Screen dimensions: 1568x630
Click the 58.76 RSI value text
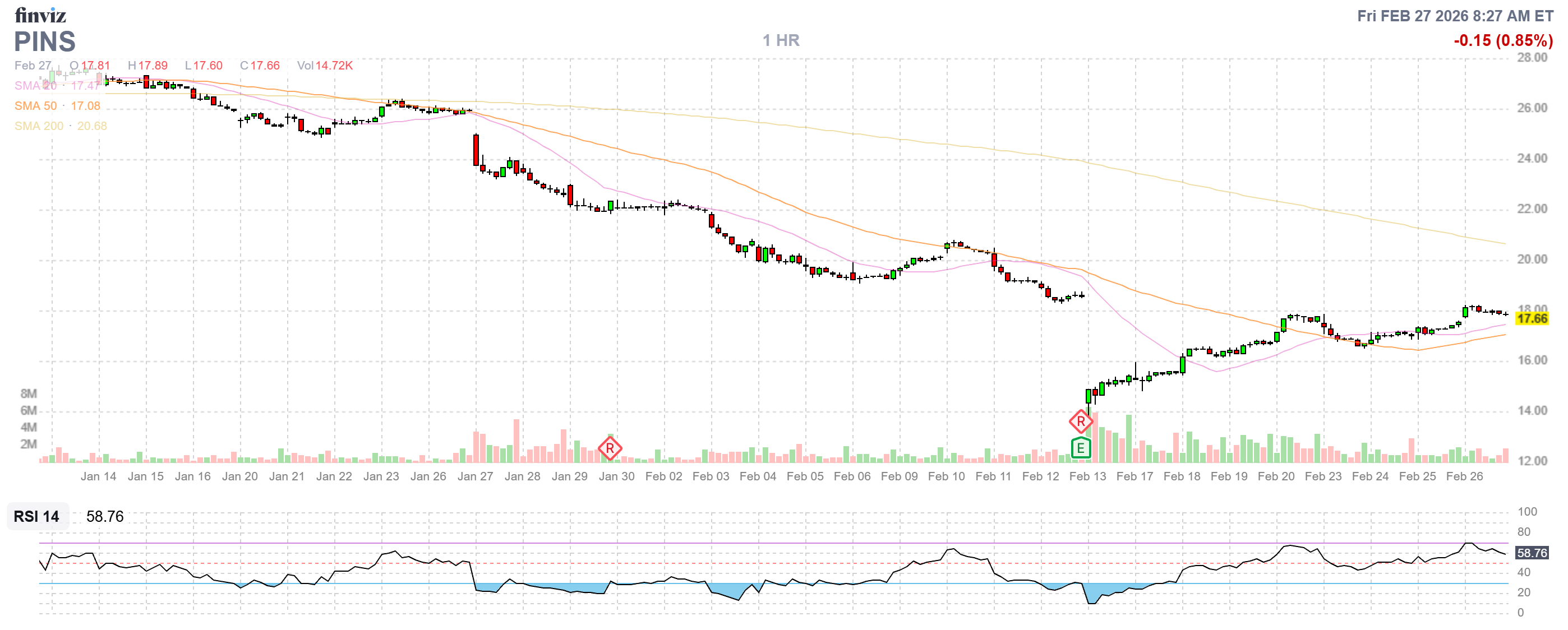point(105,516)
